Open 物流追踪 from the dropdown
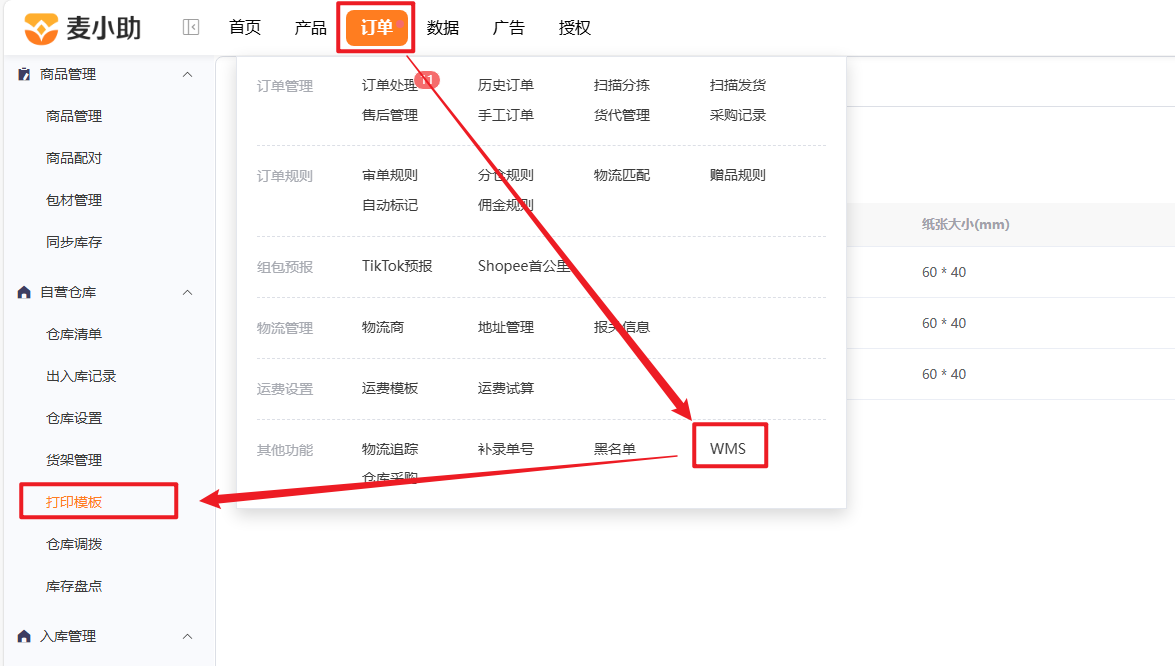The height and width of the screenshot is (666, 1175). tap(390, 449)
